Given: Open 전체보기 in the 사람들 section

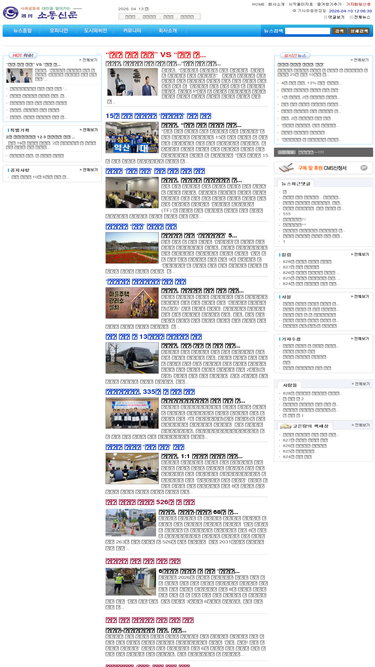Looking at the screenshot, I should [360, 384].
